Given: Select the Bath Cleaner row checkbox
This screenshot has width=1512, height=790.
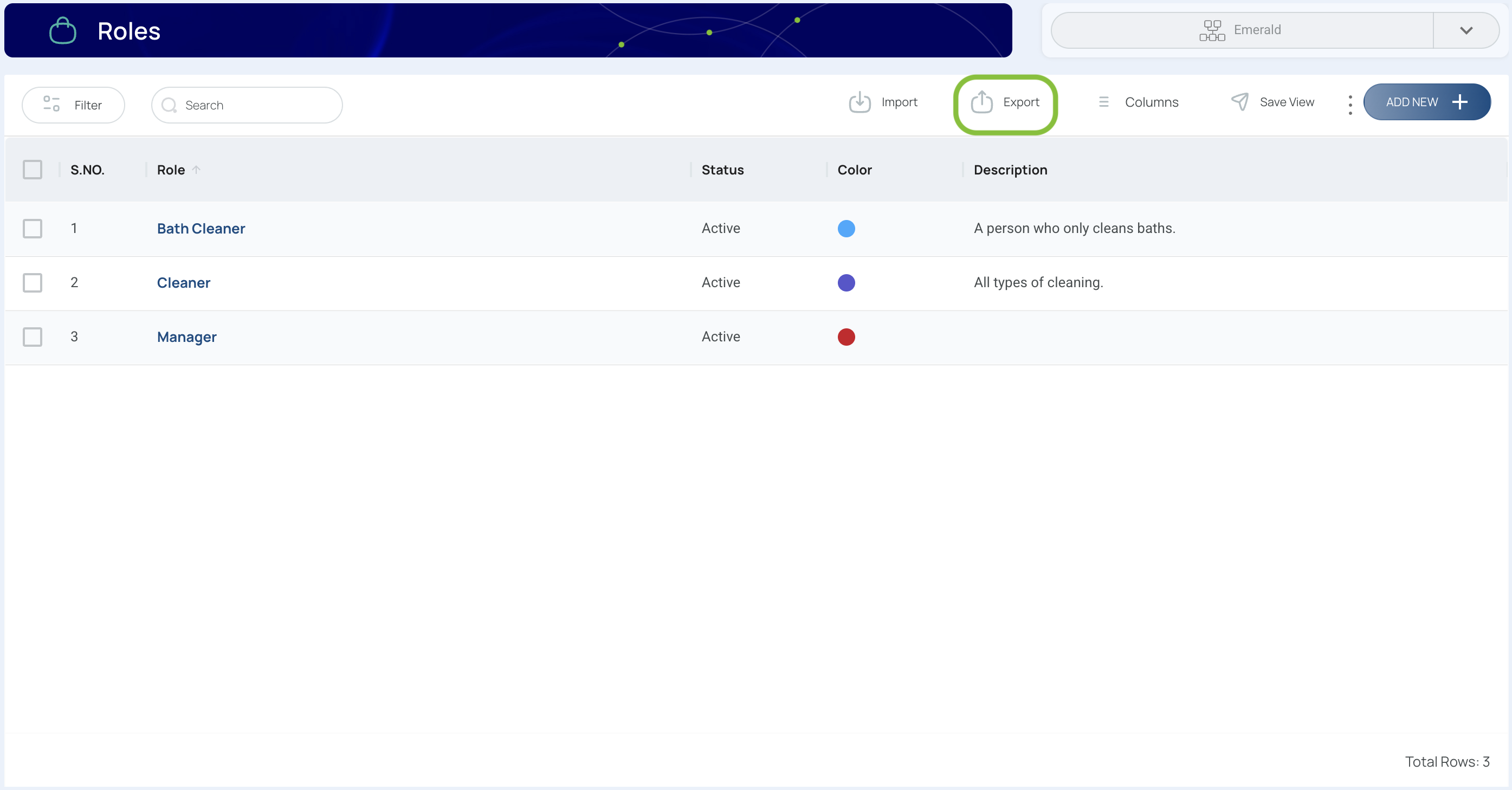Looking at the screenshot, I should (x=33, y=228).
